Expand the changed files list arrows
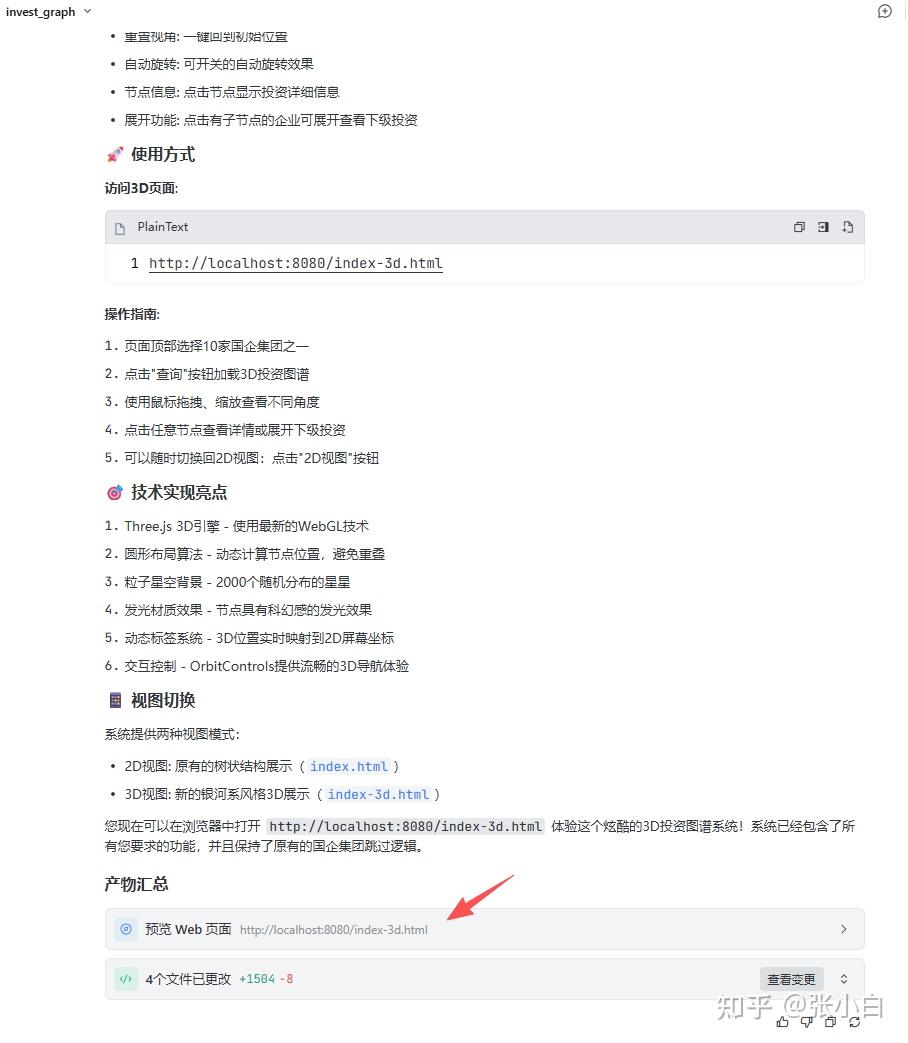The width and height of the screenshot is (908, 1043). tap(843, 979)
